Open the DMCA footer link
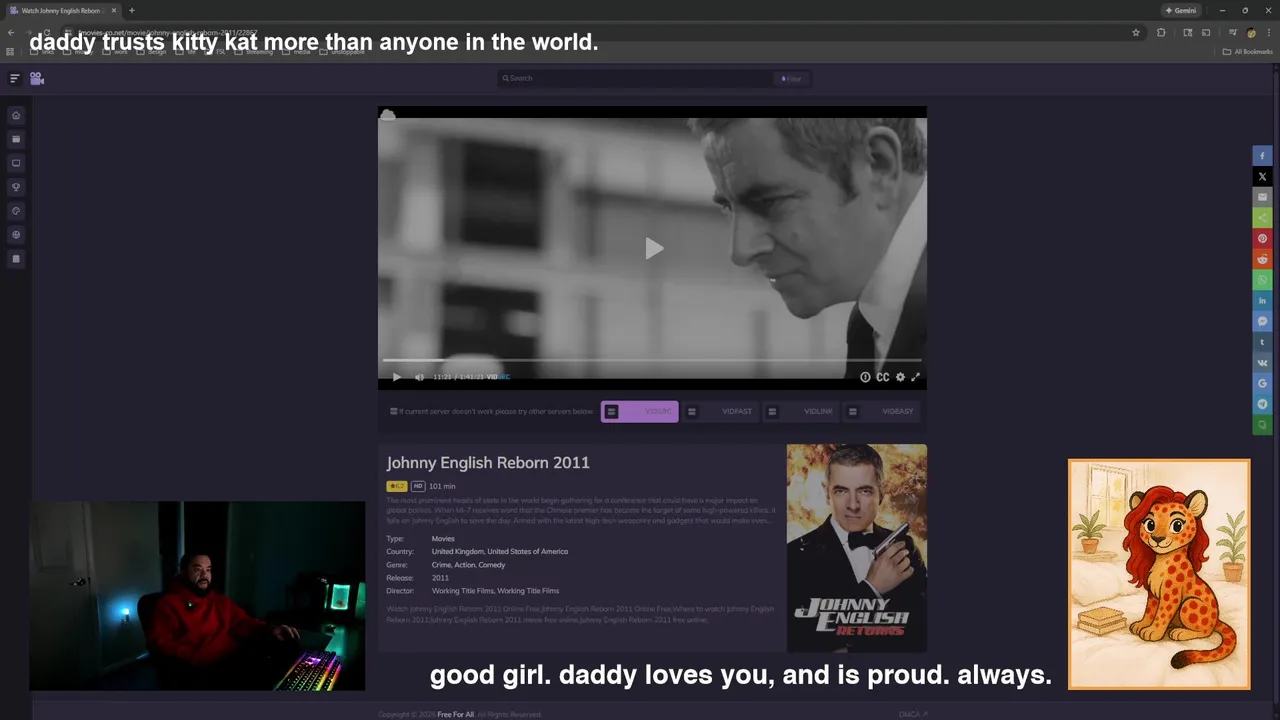 click(912, 714)
